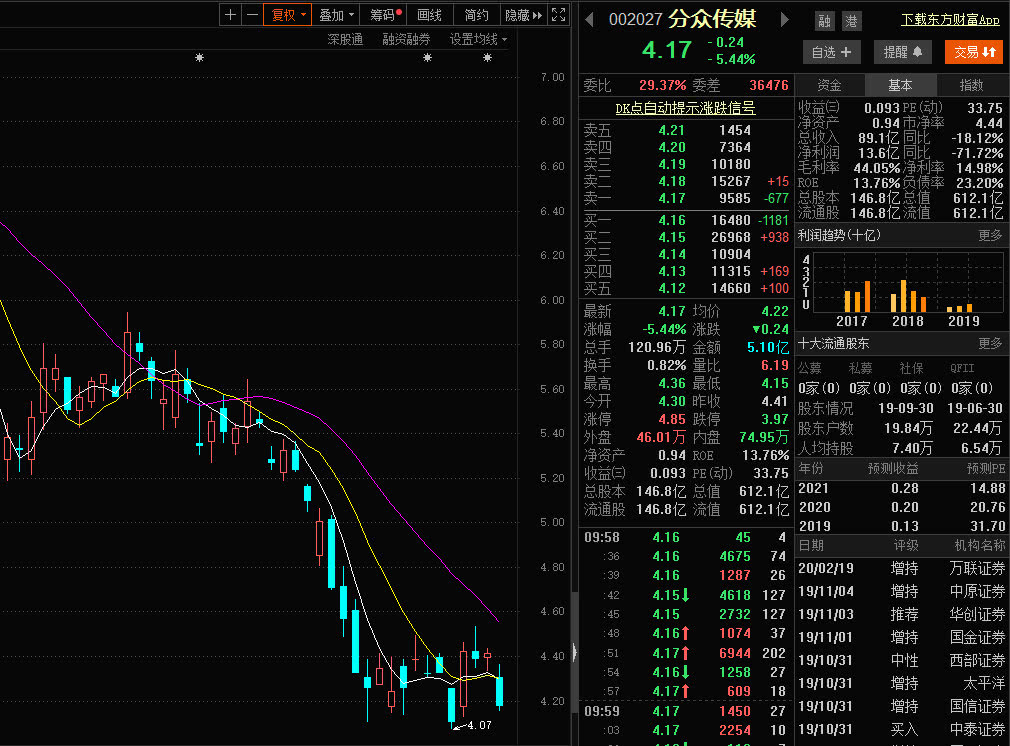Select 华创证券 推荐 rating row

point(902,615)
